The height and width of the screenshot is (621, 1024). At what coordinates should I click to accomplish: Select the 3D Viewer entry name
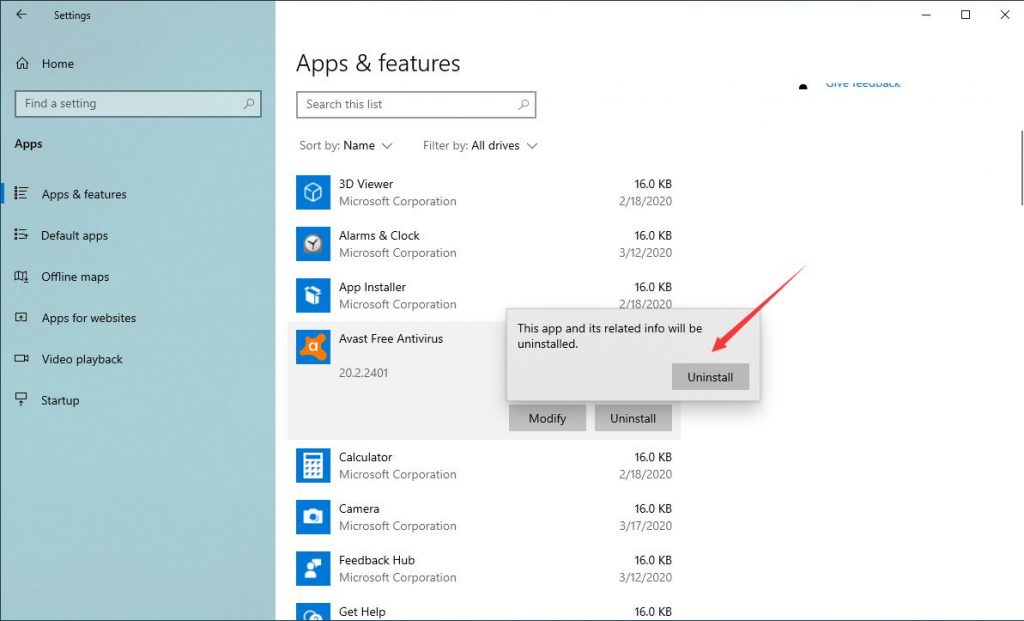point(366,184)
